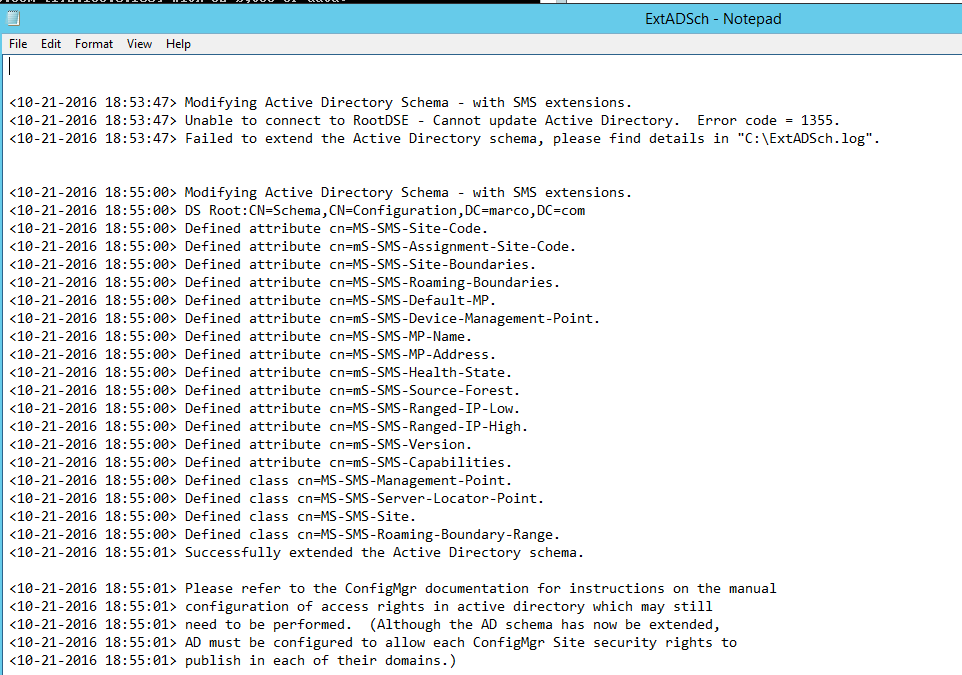This screenshot has width=962, height=675.
Task: Open the Edit menu
Action: pos(51,44)
